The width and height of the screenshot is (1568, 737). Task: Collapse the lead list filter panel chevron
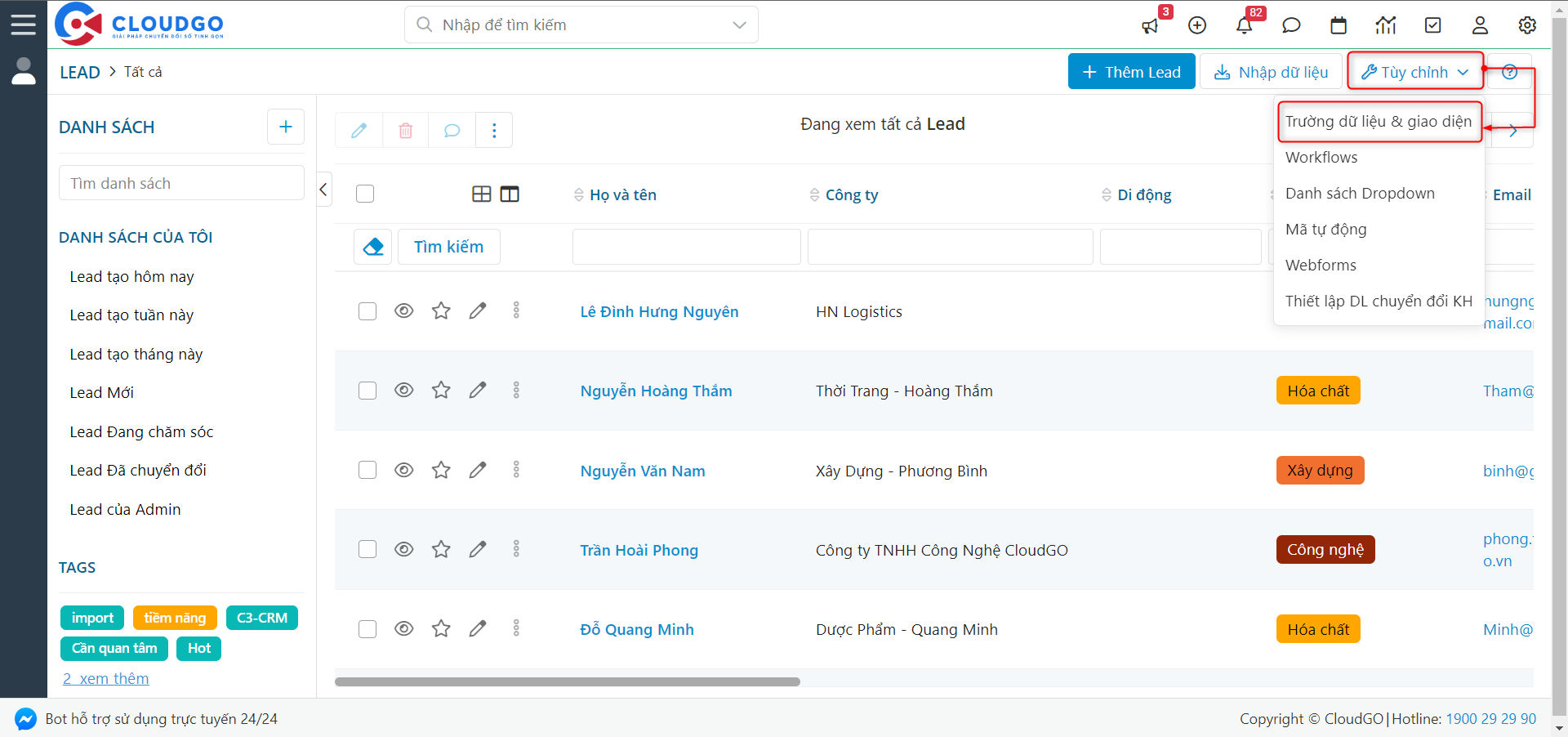[x=323, y=189]
